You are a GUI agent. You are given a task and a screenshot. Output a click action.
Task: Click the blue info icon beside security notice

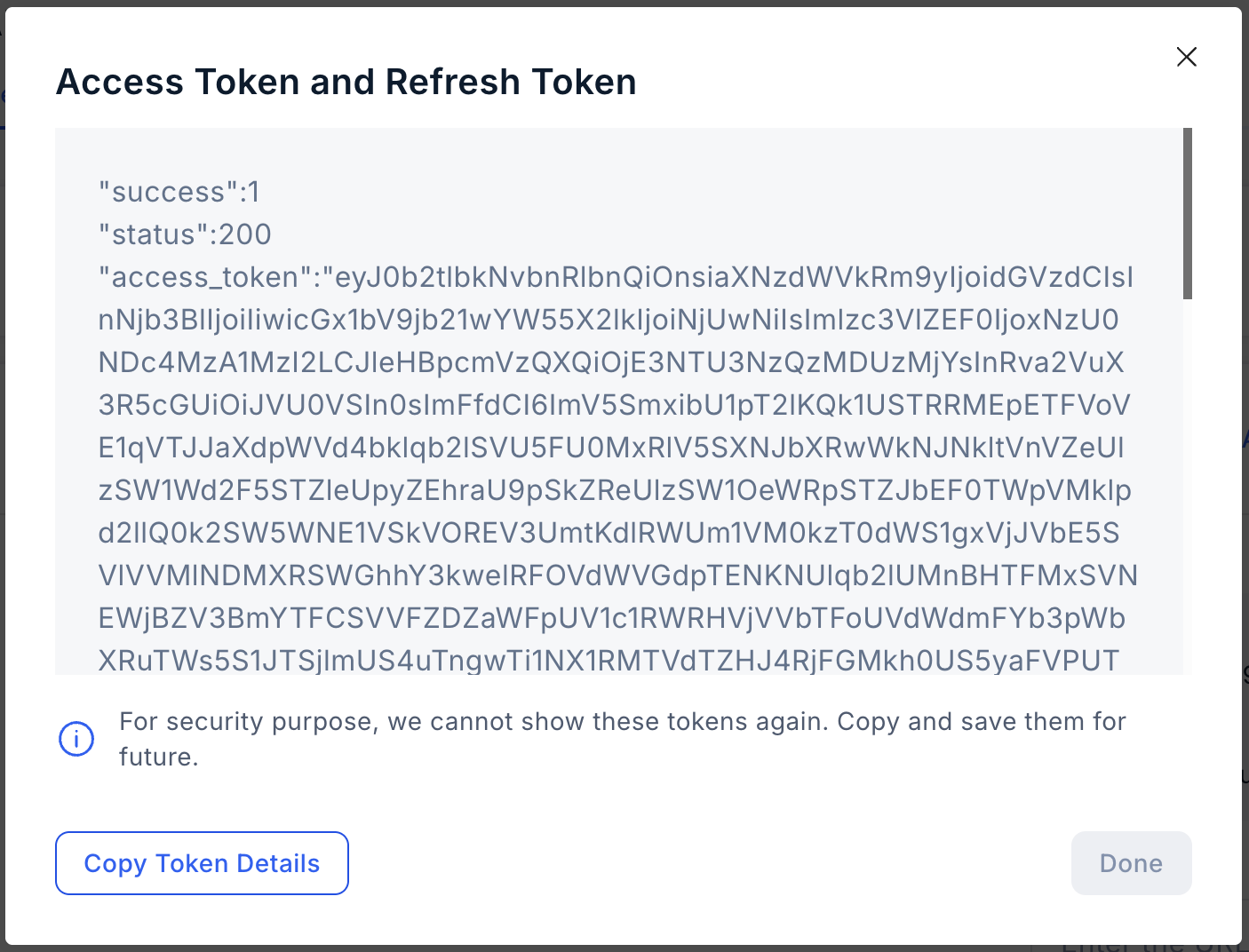(x=76, y=739)
